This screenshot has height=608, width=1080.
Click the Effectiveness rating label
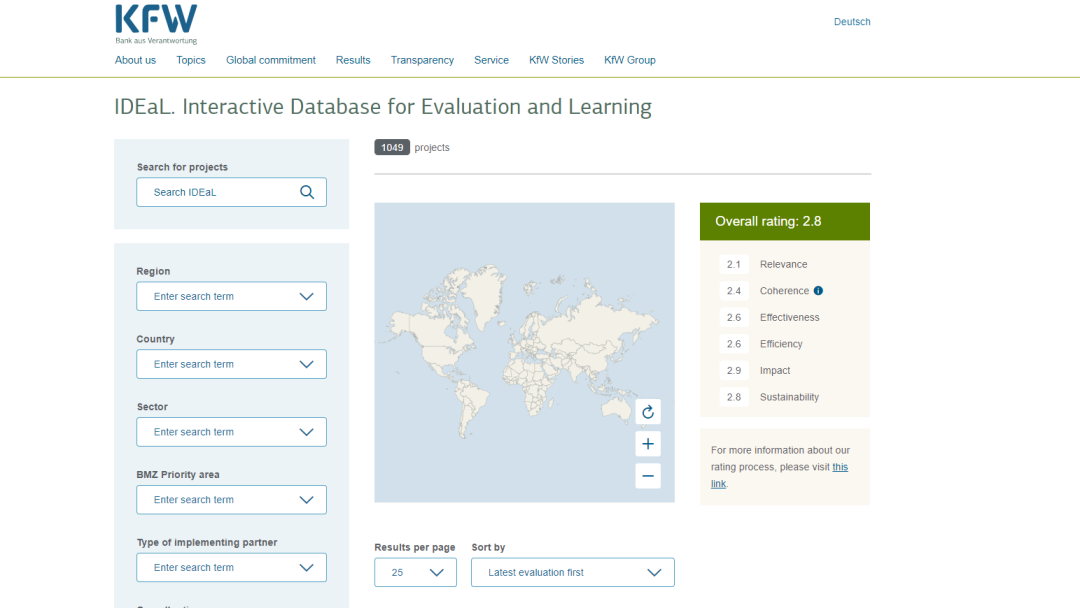789,317
